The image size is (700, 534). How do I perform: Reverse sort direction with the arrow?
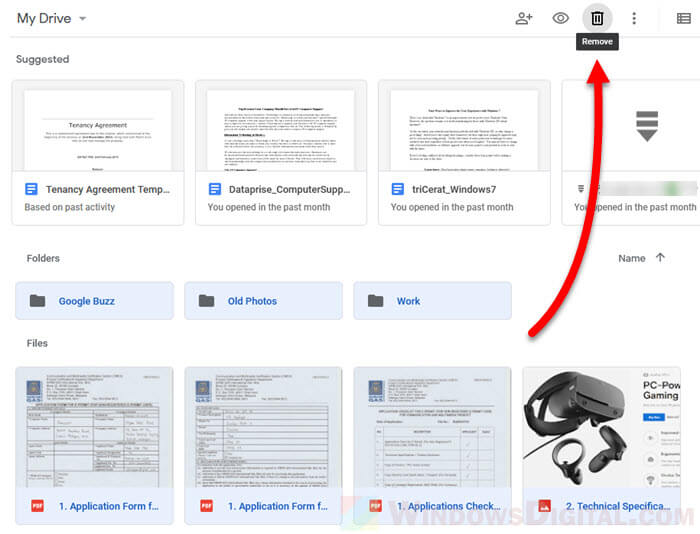(x=660, y=258)
